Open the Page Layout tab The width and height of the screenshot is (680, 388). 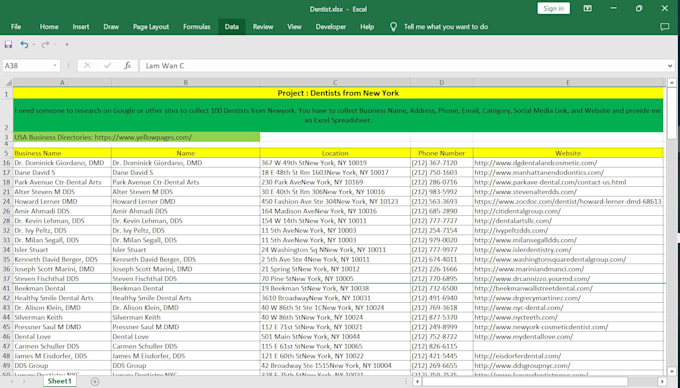[x=151, y=26]
